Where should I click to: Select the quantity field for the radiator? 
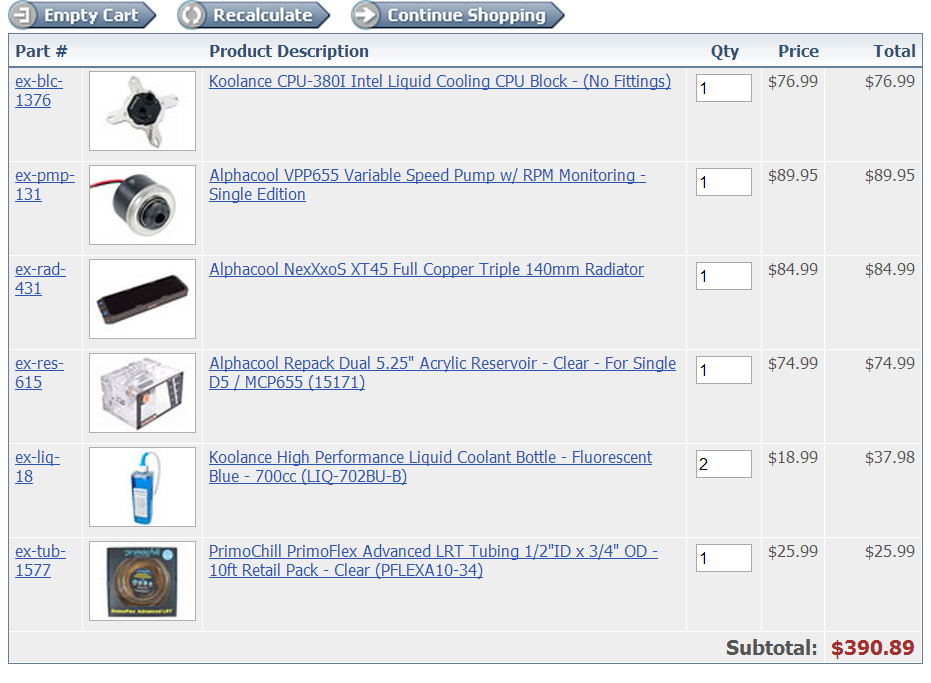(724, 276)
